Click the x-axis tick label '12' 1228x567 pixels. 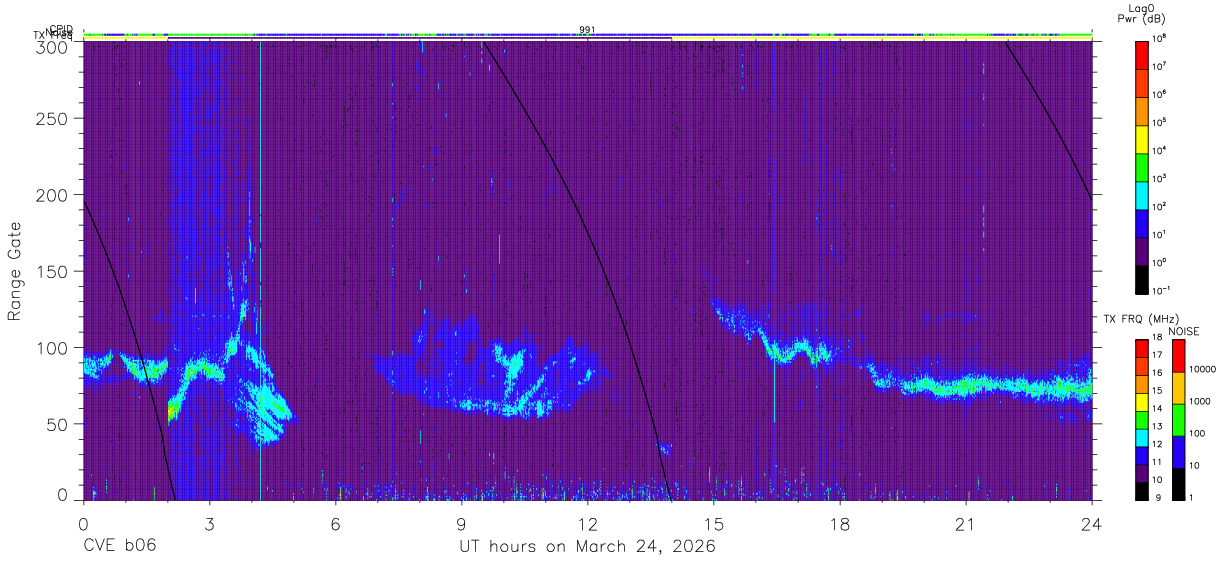tap(587, 523)
